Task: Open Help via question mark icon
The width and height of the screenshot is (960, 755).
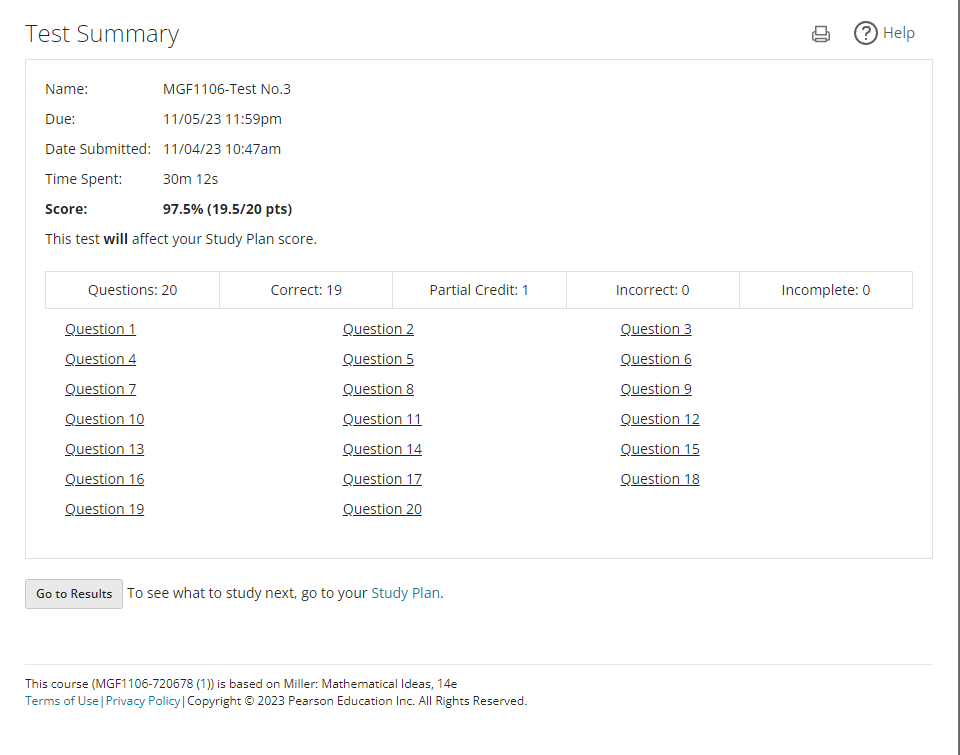Action: coord(865,33)
